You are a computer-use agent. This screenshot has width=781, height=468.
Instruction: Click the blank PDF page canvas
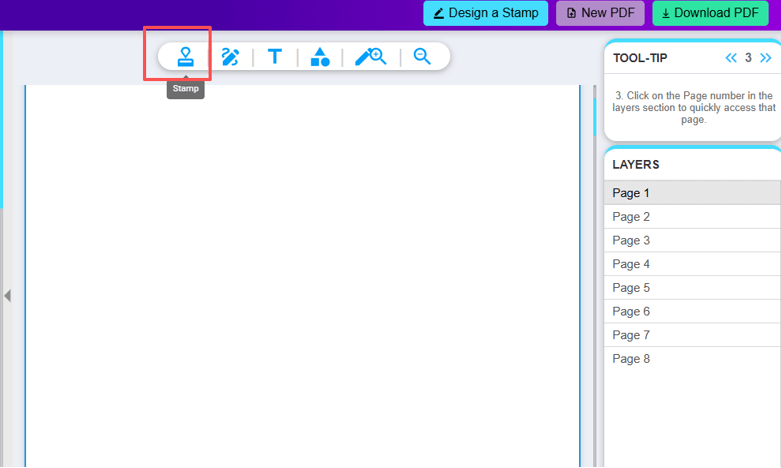point(303,276)
